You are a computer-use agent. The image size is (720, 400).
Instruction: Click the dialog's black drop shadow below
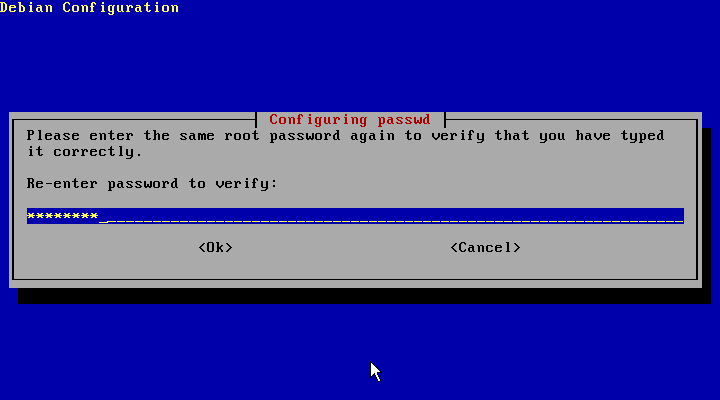365,296
